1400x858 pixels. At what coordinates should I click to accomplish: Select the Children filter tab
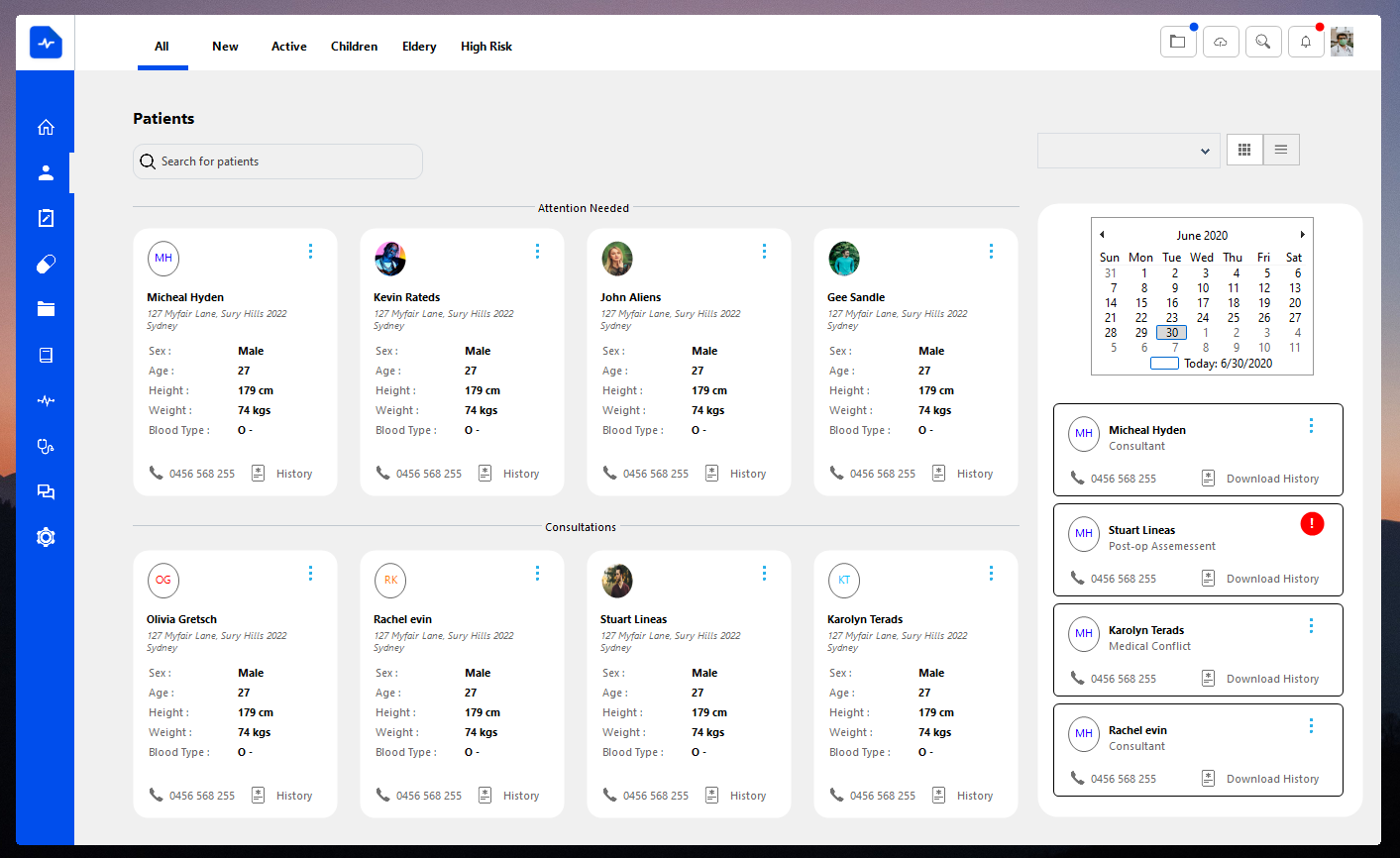tap(354, 46)
